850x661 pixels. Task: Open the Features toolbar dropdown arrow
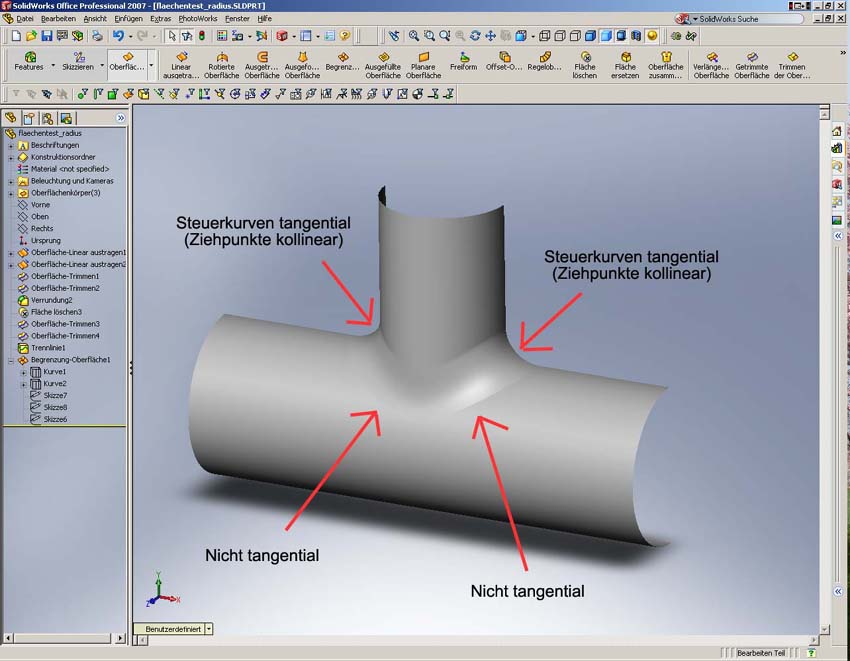pyautogui.click(x=53, y=66)
